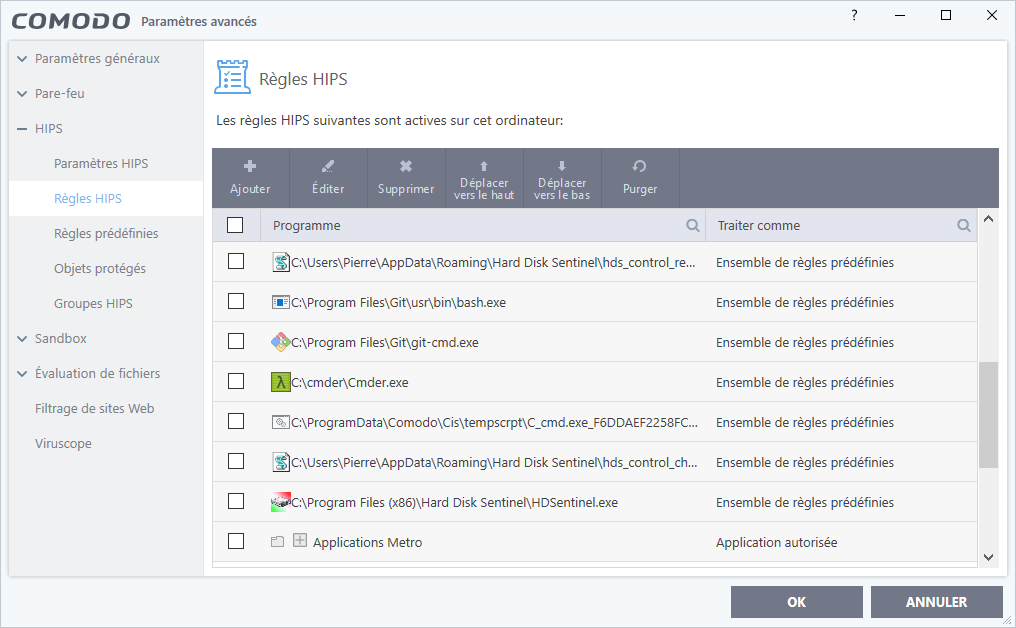This screenshot has height=628, width=1016.
Task: Click Ensemble de règles prédéfinies for HDSentinel.exe
Action: [805, 502]
